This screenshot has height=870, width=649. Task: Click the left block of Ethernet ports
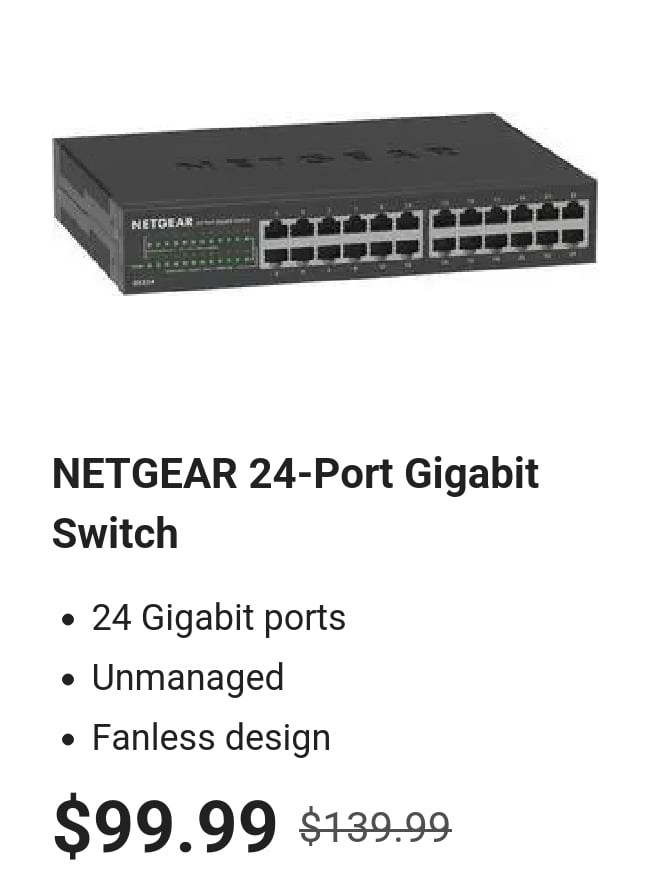(x=341, y=239)
